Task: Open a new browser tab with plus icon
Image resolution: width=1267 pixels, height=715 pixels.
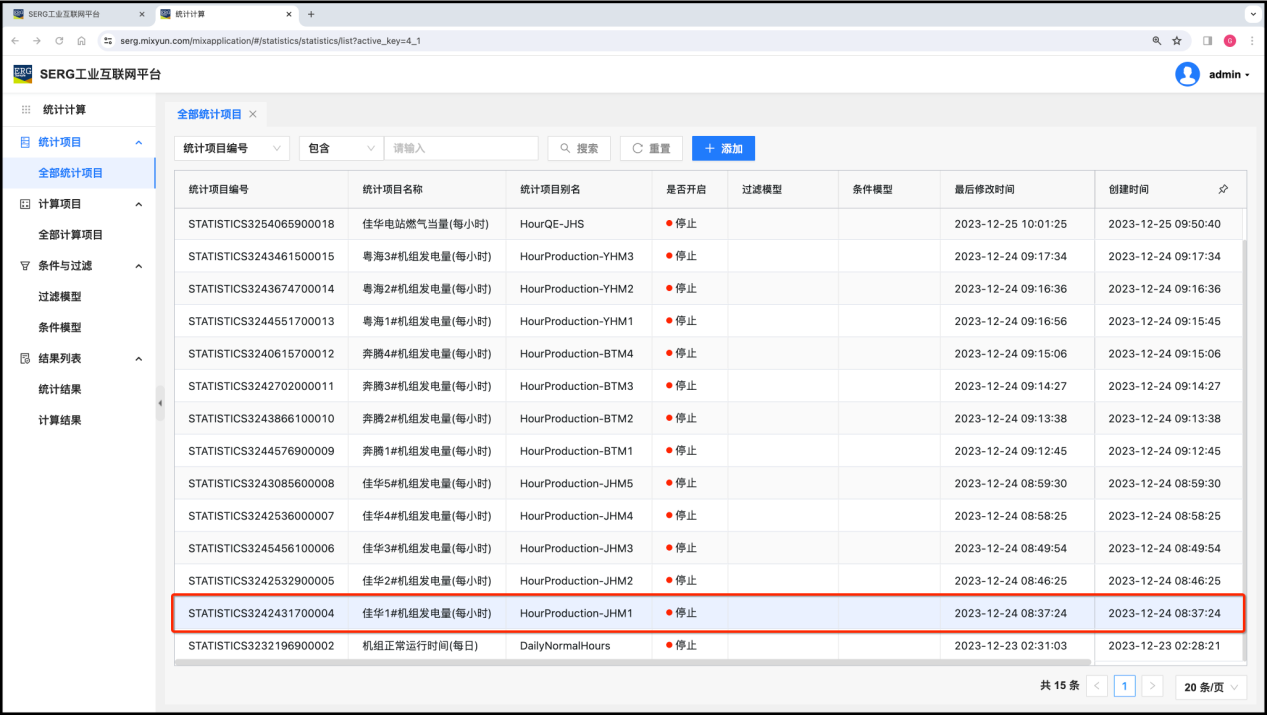Action: (311, 14)
